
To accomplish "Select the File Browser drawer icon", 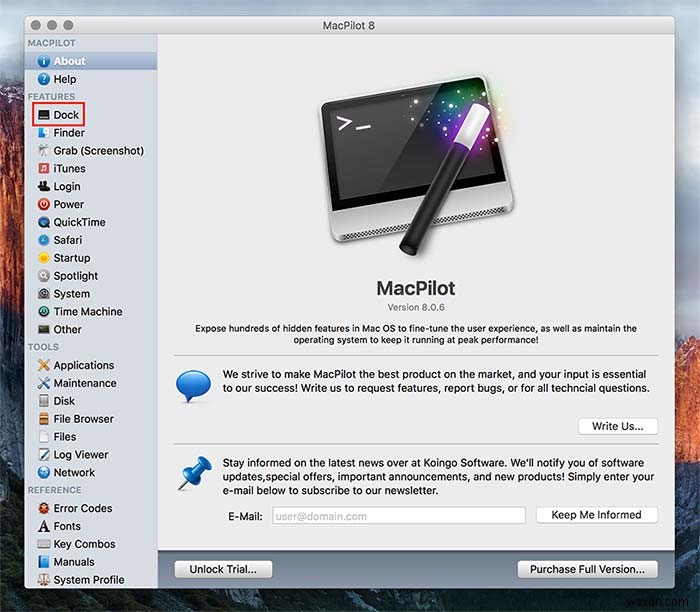I will 44,419.
